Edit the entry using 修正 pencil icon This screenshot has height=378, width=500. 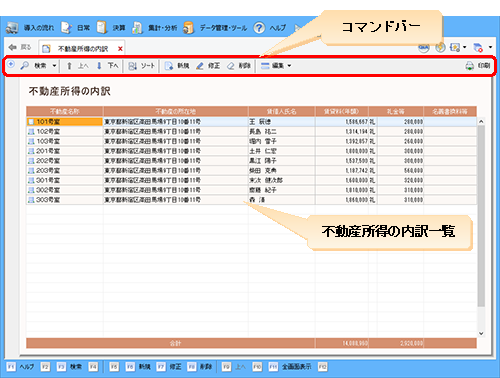[200, 66]
